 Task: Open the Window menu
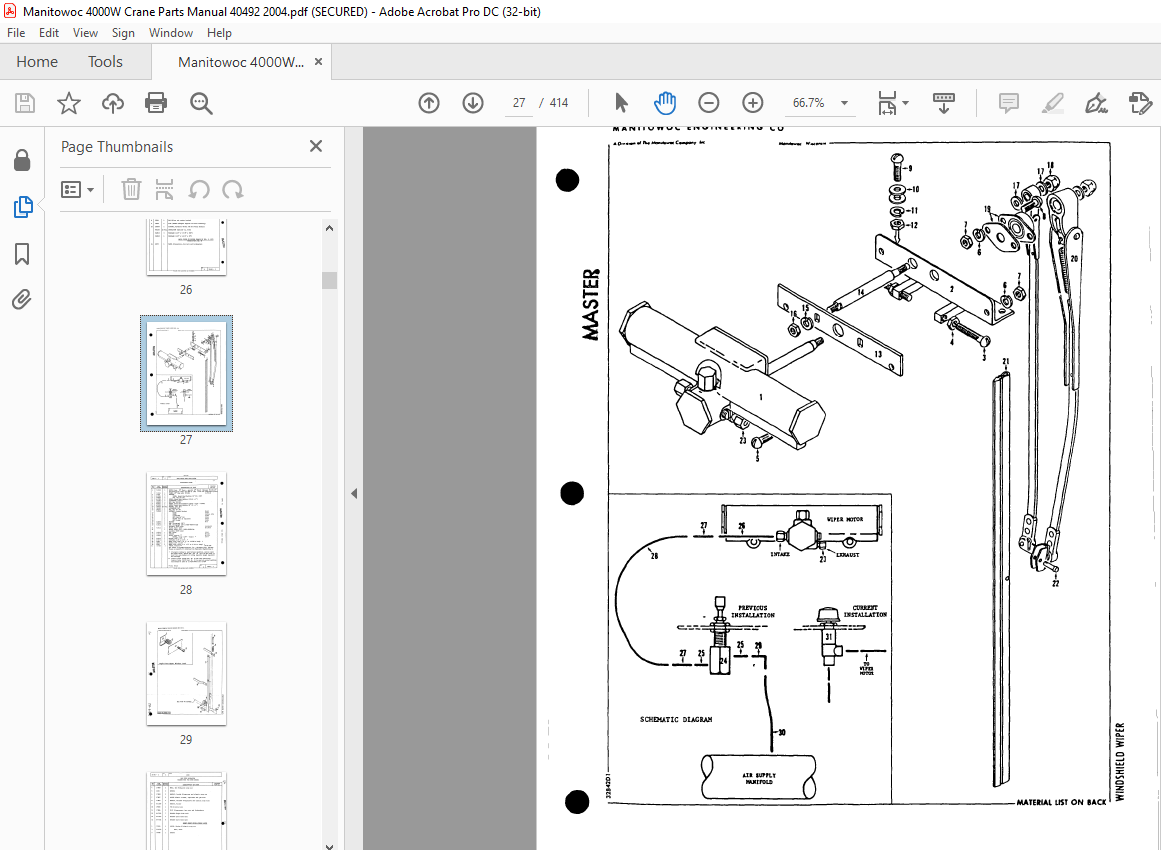pos(171,33)
